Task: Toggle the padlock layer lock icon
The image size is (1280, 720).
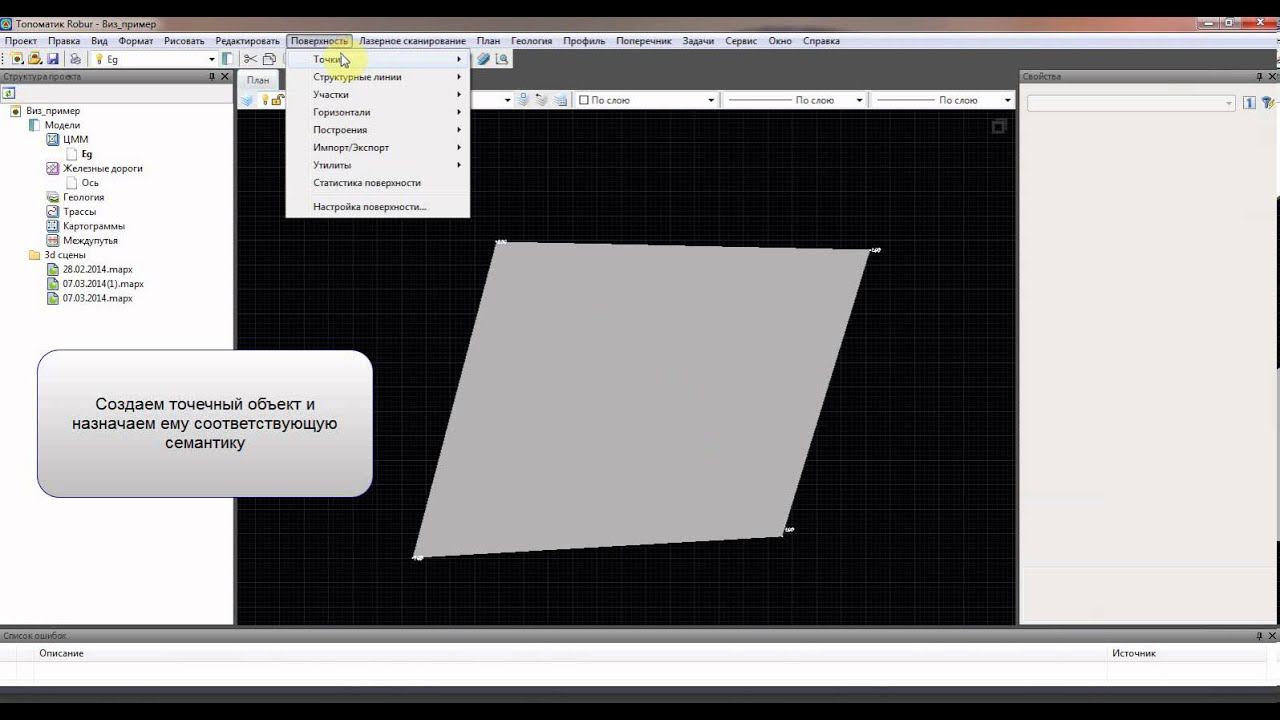Action: click(x=277, y=100)
